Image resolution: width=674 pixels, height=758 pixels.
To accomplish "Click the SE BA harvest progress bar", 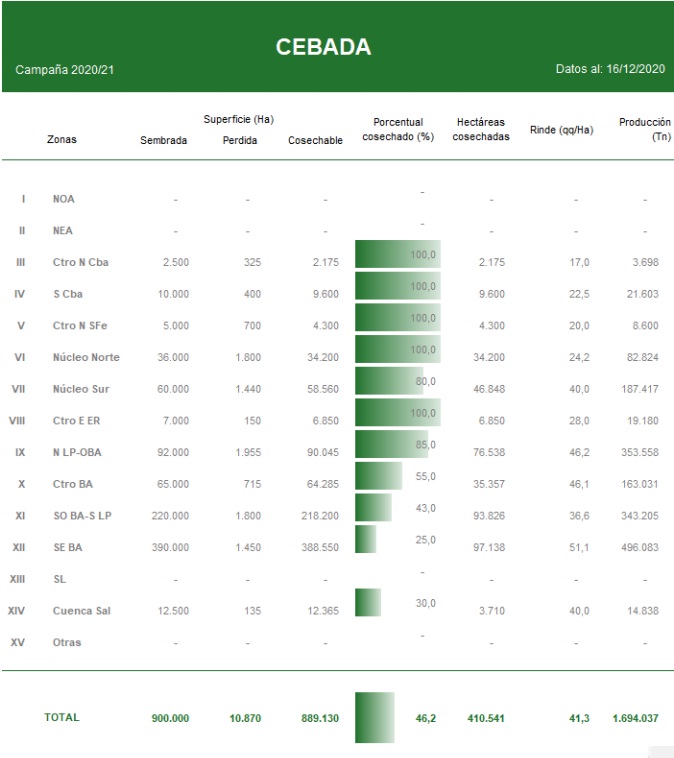I will tap(366, 540).
